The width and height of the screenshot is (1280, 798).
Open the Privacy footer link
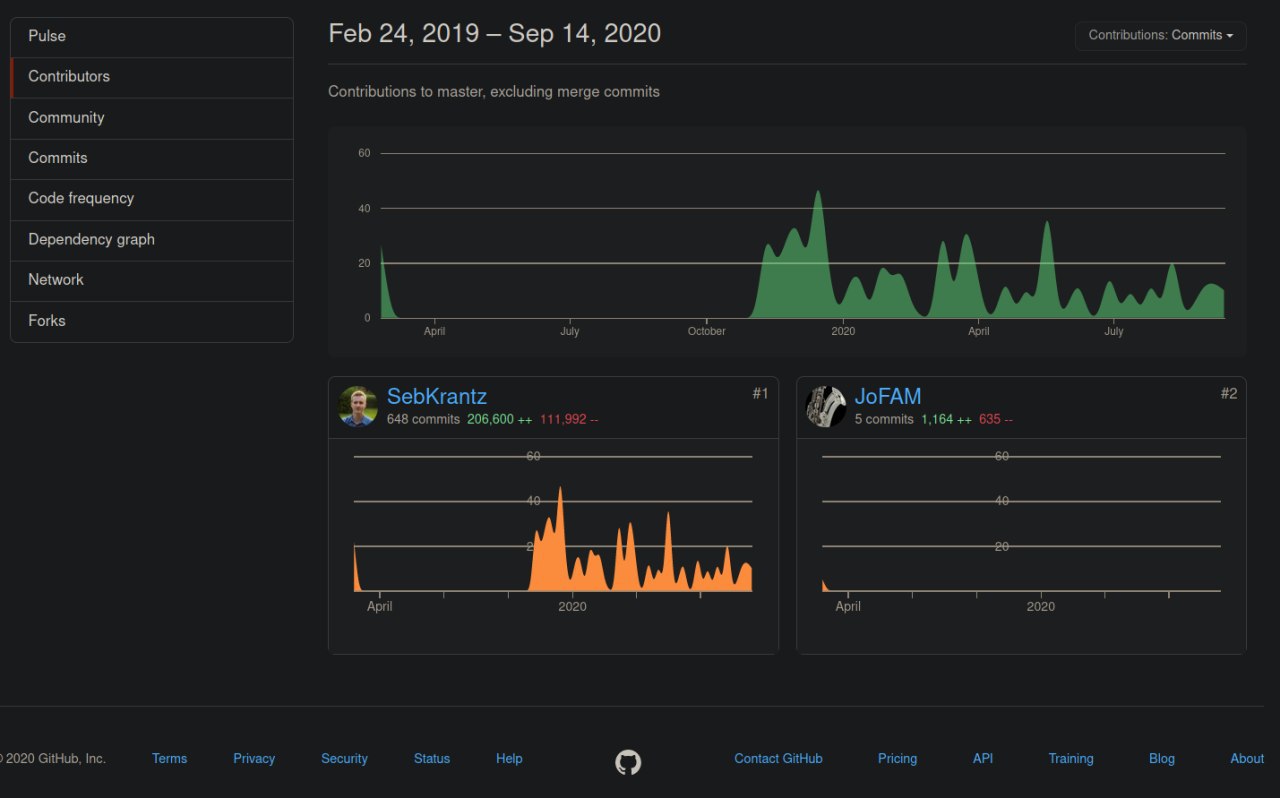pos(254,759)
